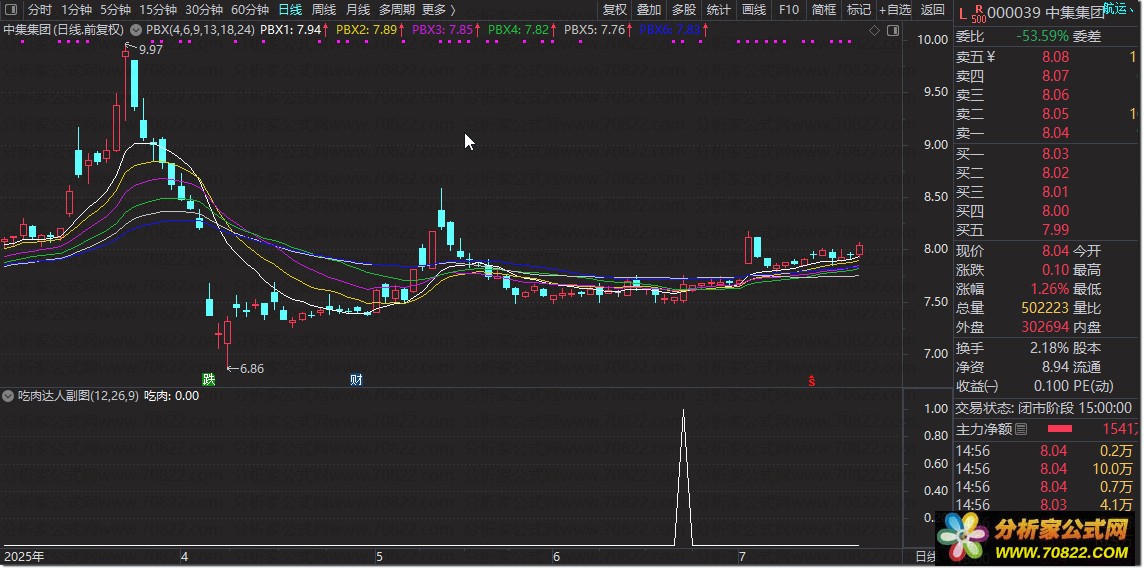Screen dimensions: 1145x569
Task: Click the 交易状态 闭市阶段 status row
Action: [1044, 408]
